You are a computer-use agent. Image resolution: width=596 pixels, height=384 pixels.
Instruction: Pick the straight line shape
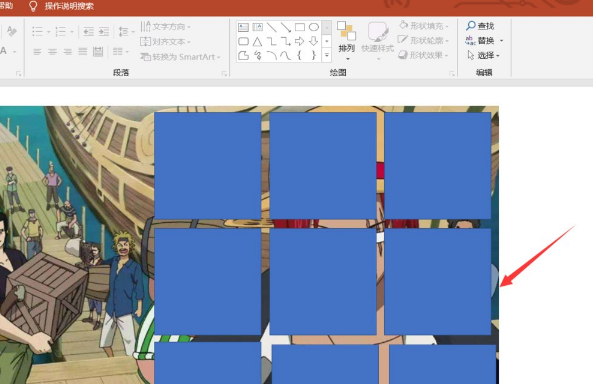click(x=271, y=27)
